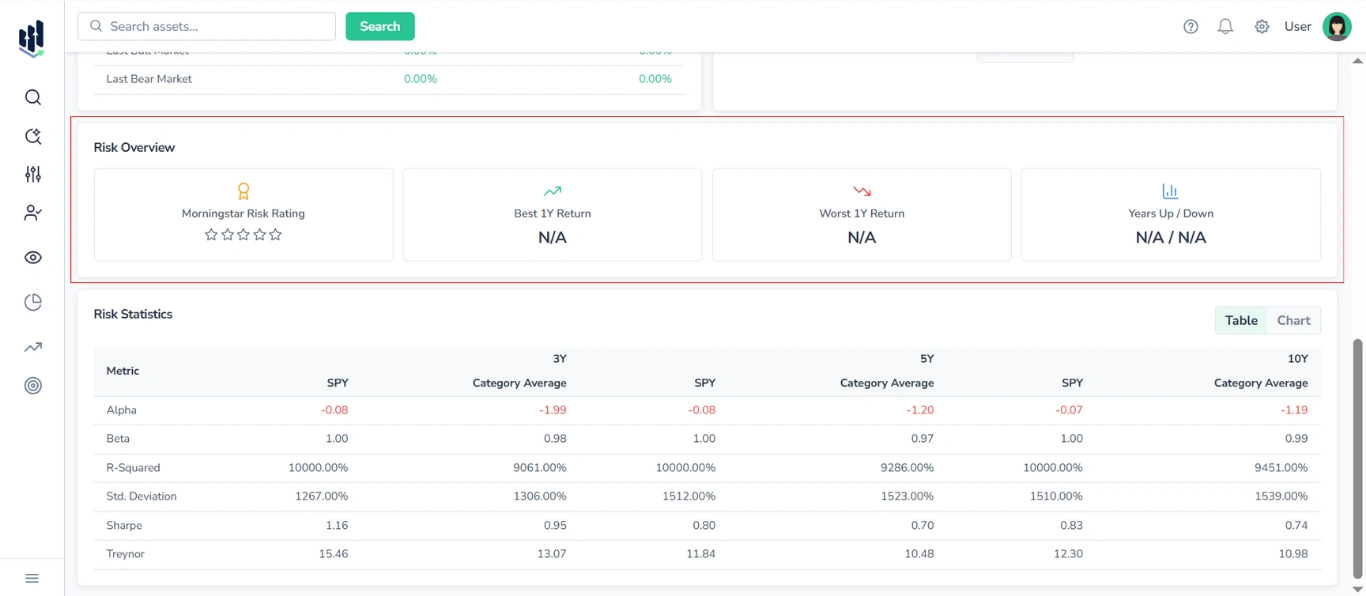Rate five stars on Morningstar Risk Rating
This screenshot has width=1366, height=596.
pyautogui.click(x=275, y=234)
